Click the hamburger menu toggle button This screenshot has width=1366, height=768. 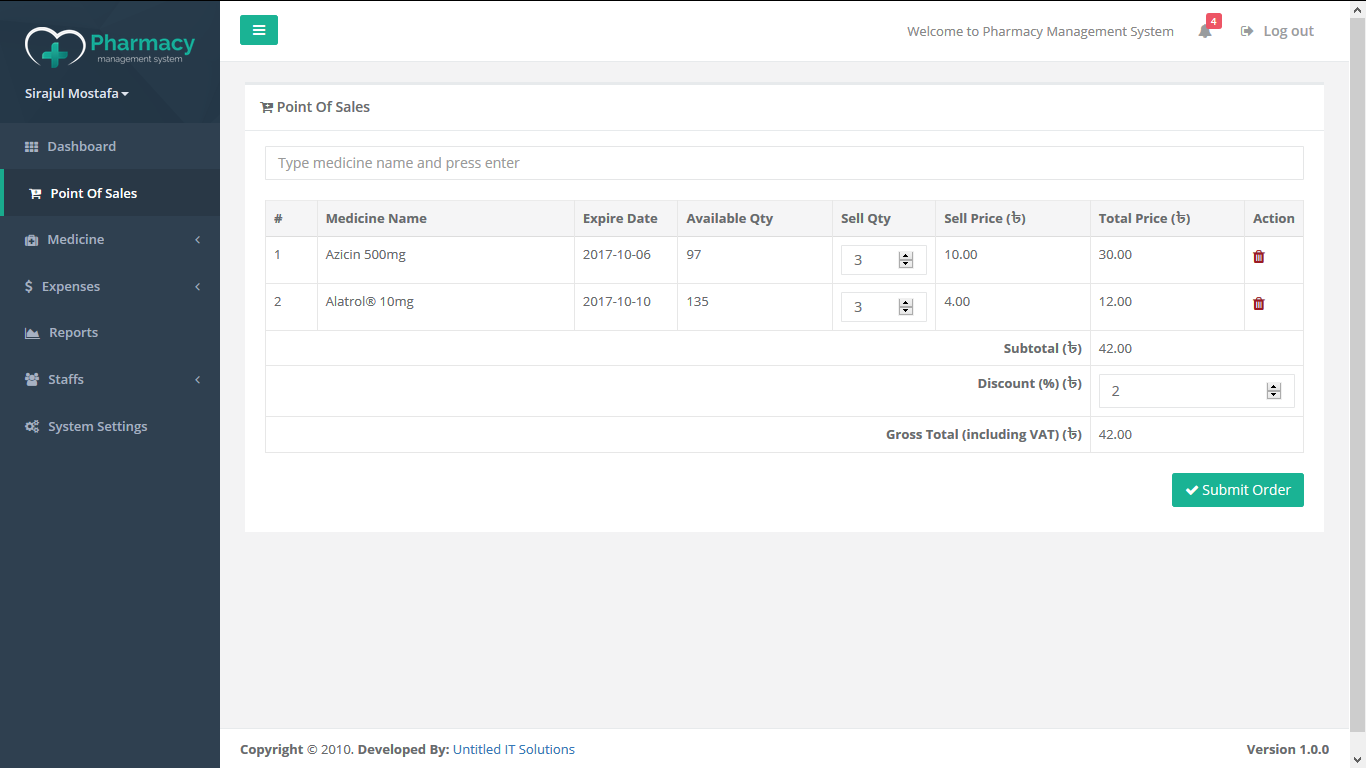pos(259,30)
